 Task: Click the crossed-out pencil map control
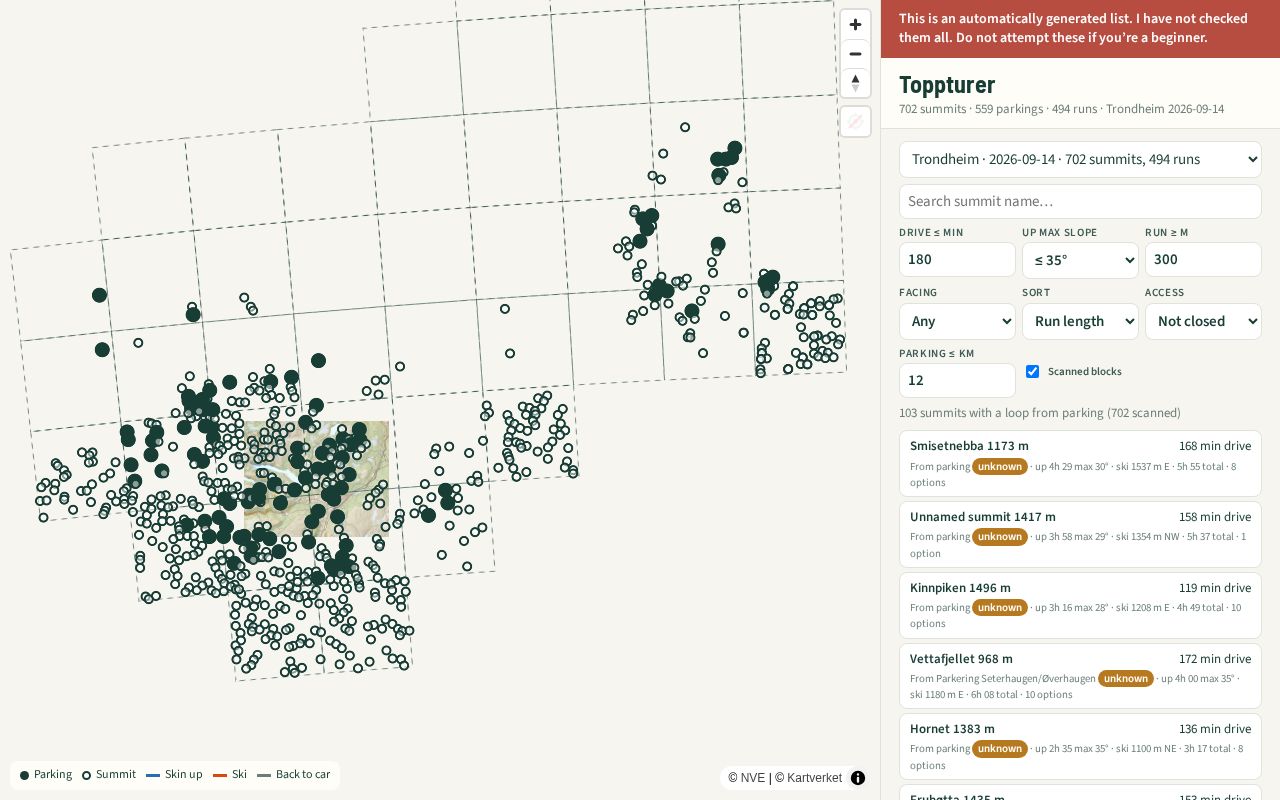(855, 122)
